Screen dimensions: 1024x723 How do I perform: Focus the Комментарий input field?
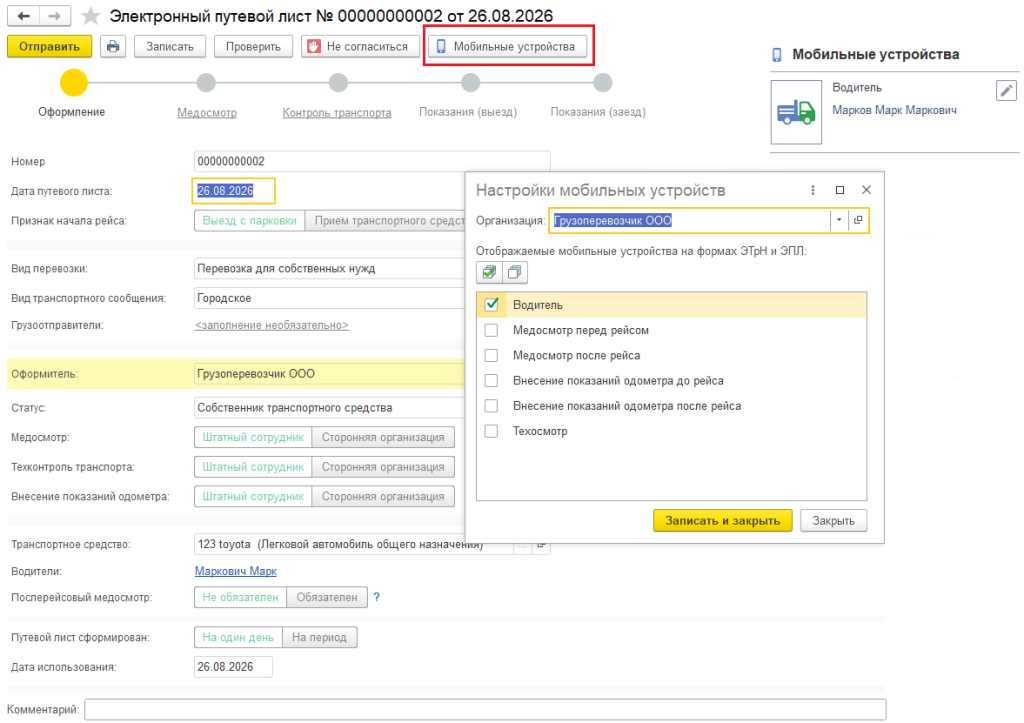485,709
